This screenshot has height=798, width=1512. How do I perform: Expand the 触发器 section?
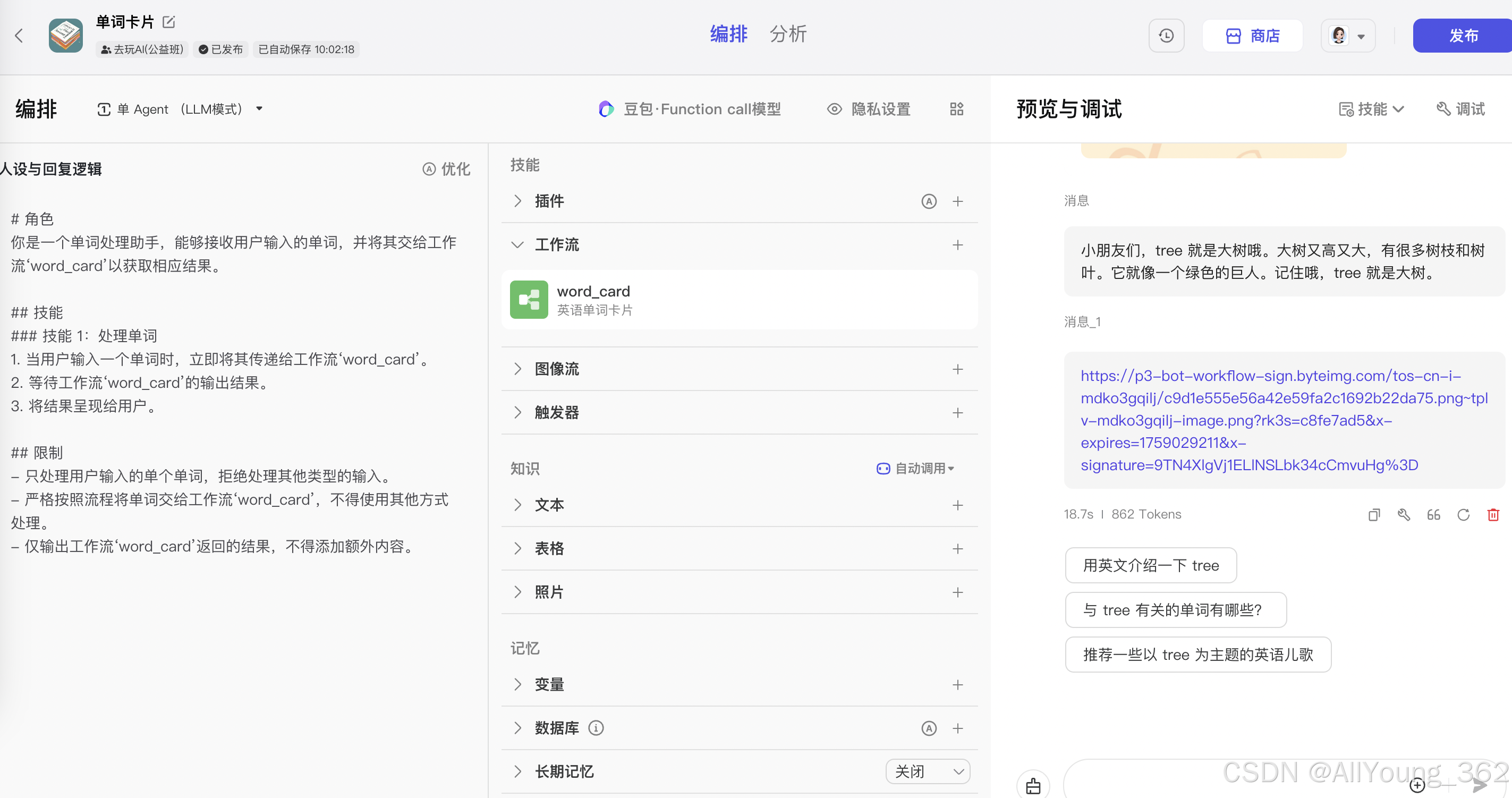(x=517, y=412)
